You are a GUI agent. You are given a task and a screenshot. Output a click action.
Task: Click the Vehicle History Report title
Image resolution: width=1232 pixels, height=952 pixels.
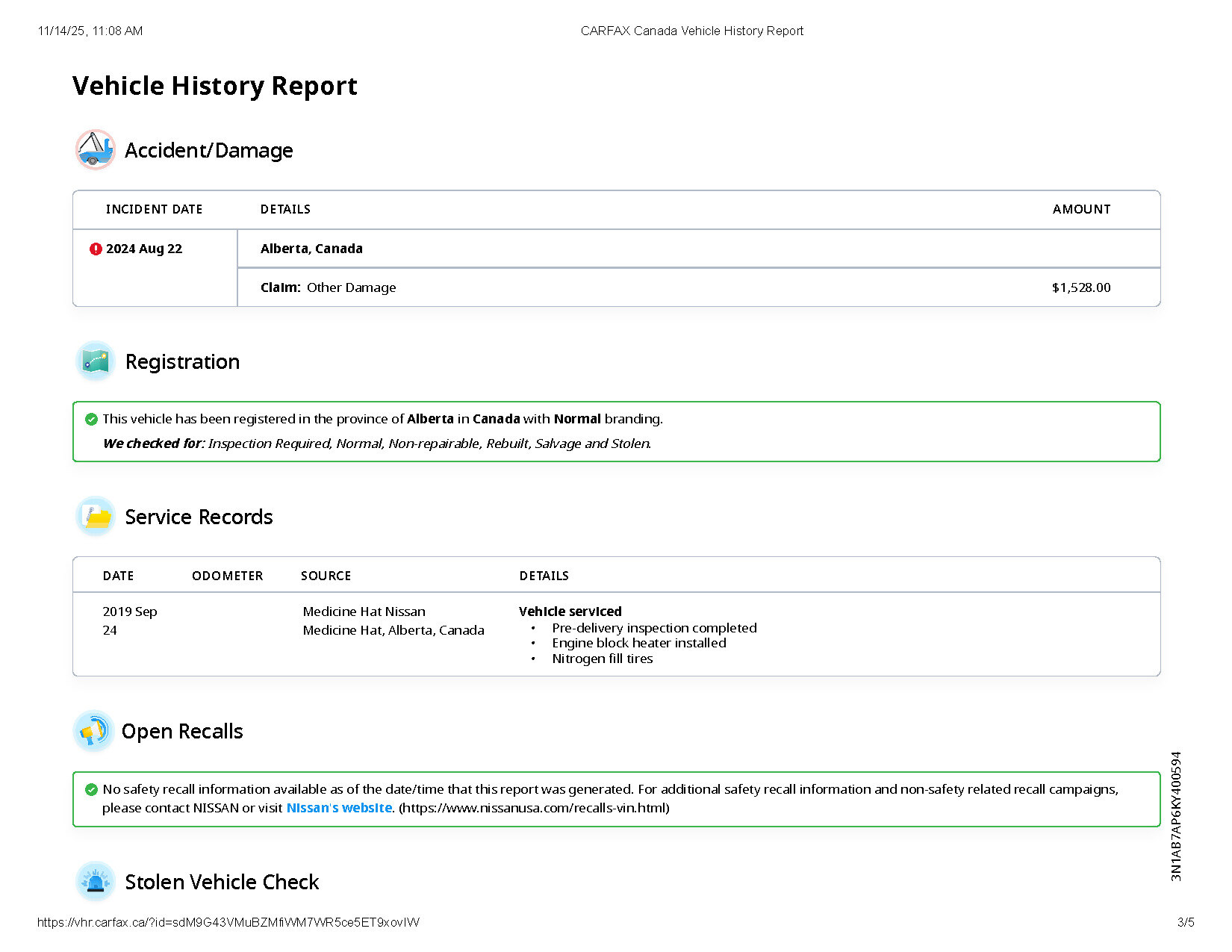[x=215, y=86]
